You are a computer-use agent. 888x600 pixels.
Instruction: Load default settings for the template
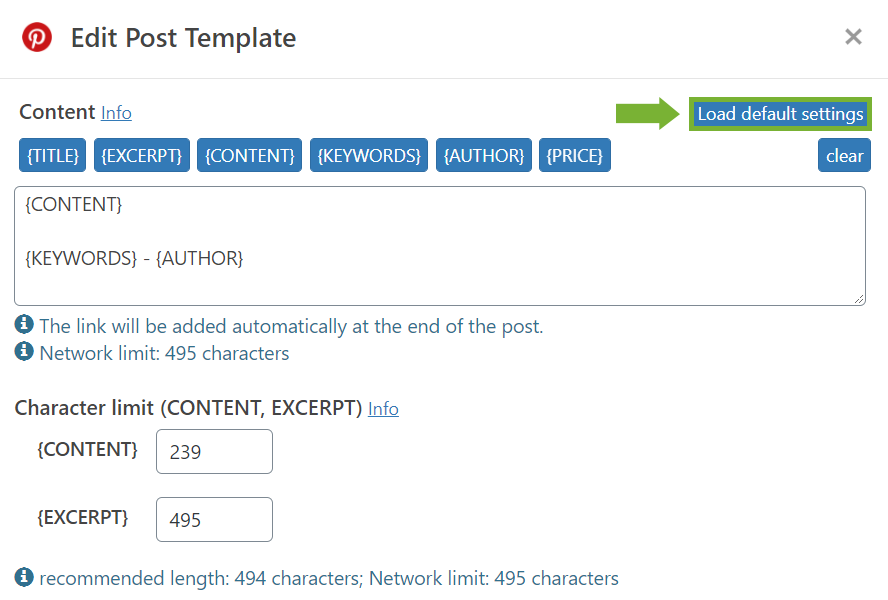[x=780, y=114]
